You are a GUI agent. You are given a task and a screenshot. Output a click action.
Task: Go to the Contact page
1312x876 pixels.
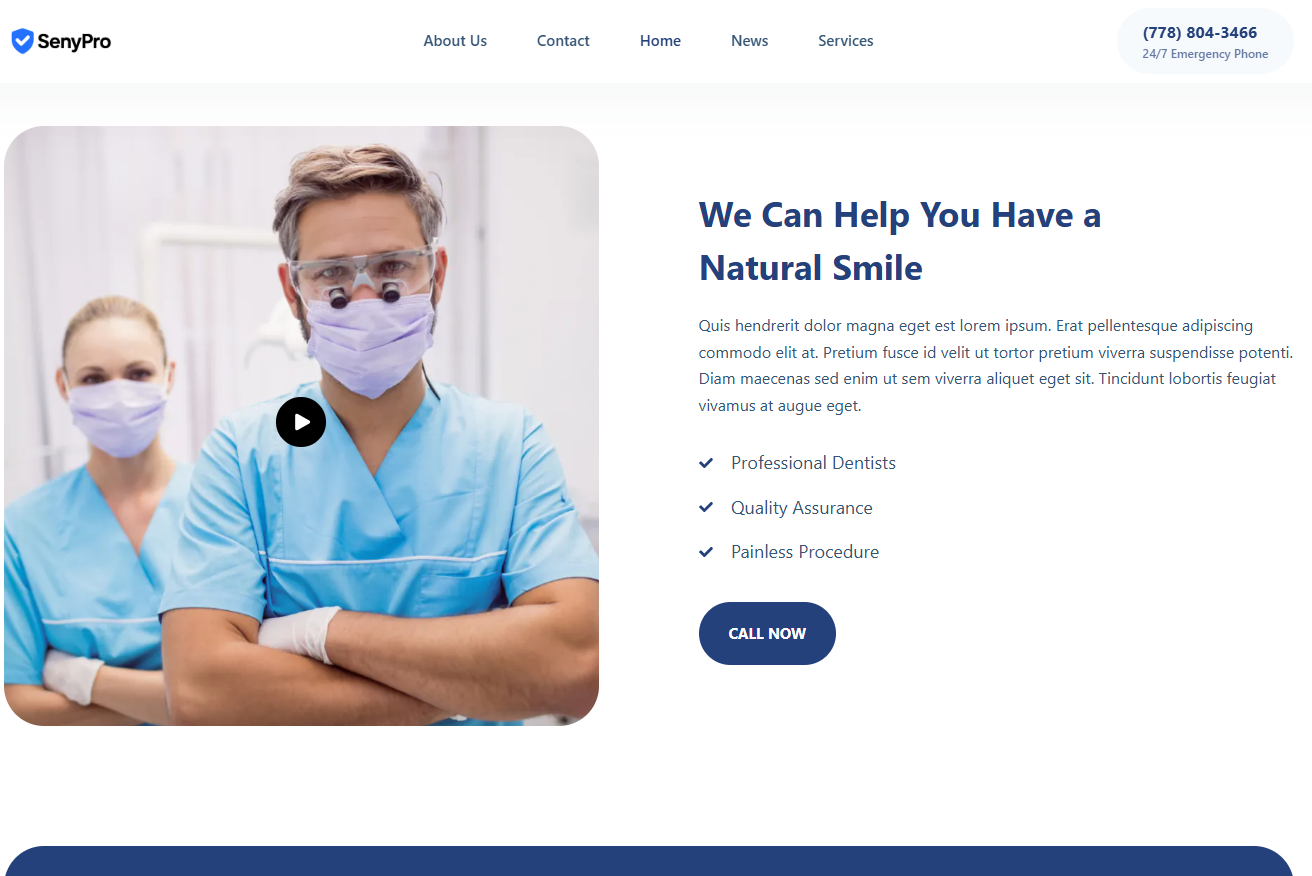pyautogui.click(x=563, y=41)
